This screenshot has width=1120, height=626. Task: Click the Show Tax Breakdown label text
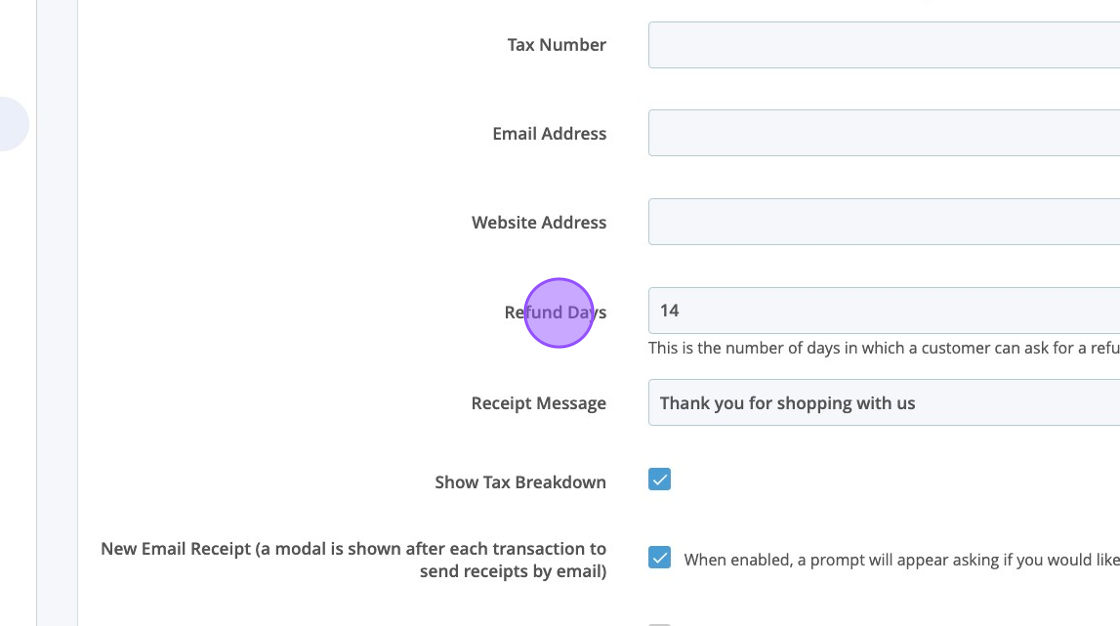[520, 483]
